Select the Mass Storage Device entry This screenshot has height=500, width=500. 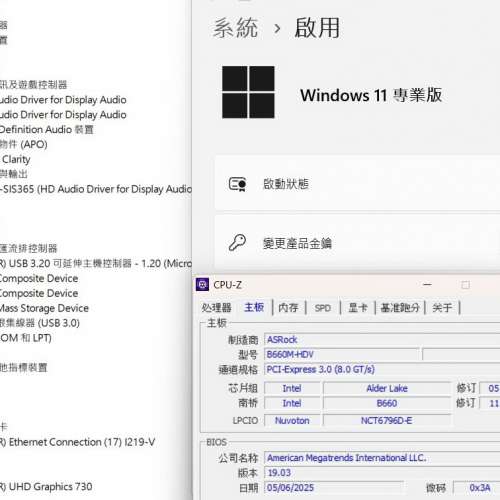tap(44, 308)
